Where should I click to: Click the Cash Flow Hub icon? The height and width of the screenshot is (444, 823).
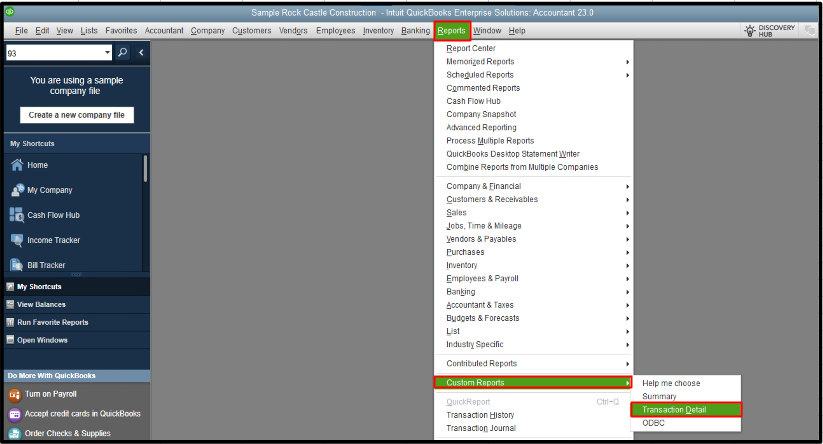point(17,215)
